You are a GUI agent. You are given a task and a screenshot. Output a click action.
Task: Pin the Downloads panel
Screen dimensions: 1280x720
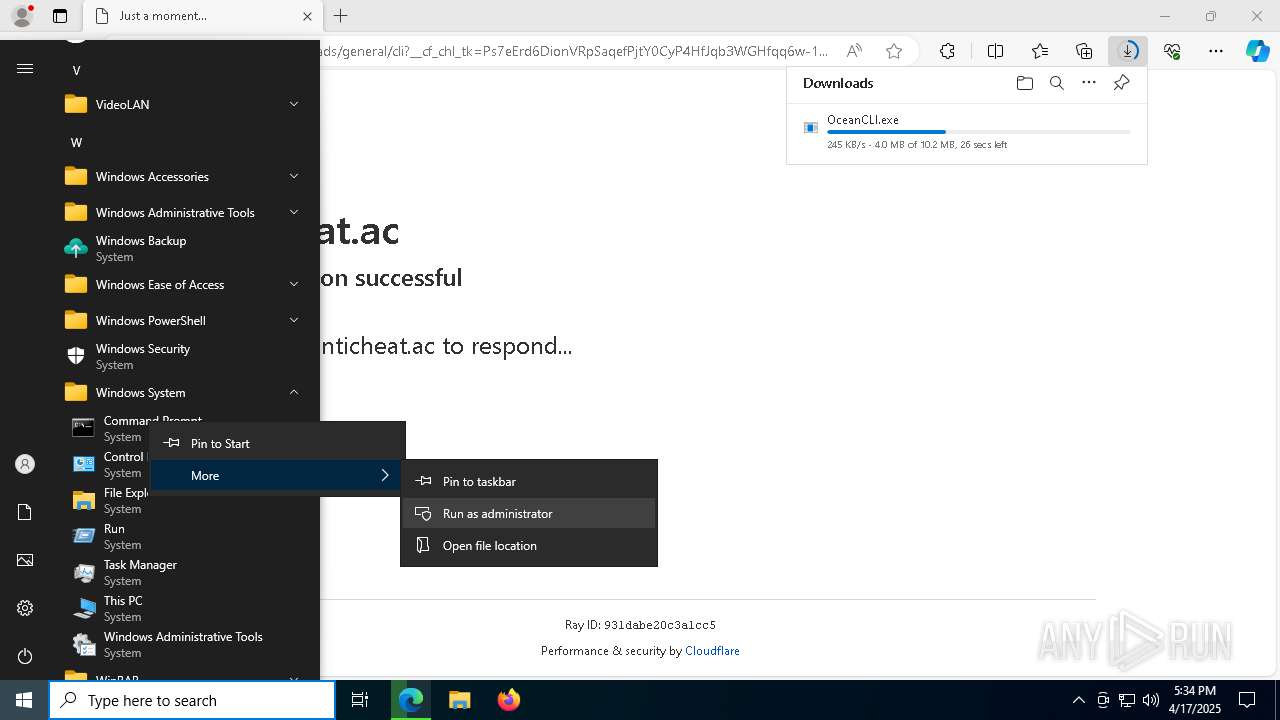point(1121,83)
